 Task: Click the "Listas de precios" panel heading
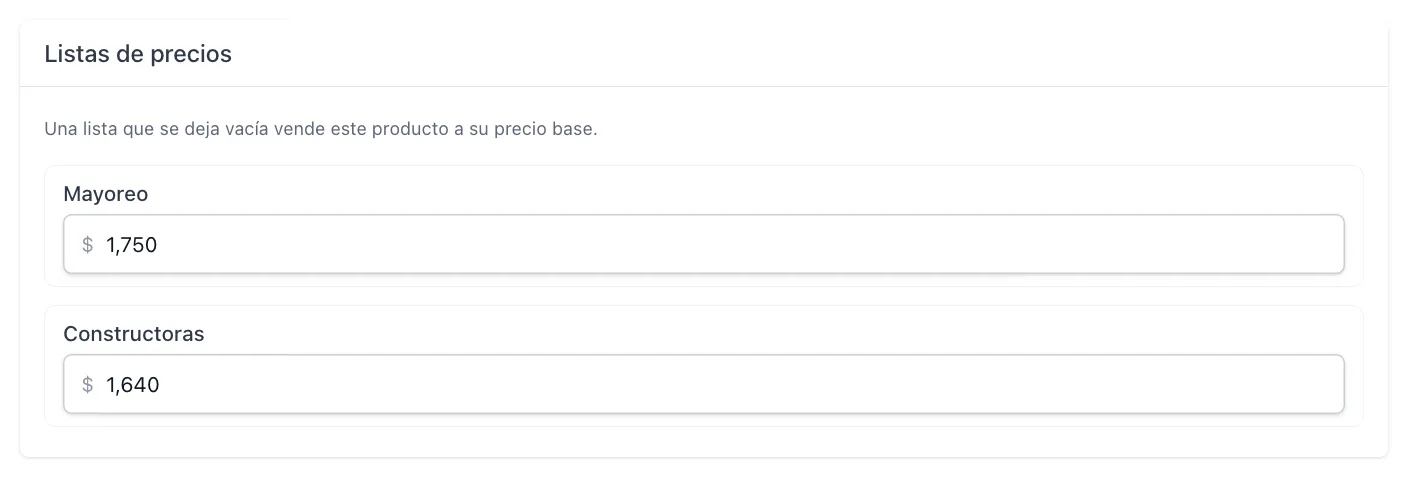click(138, 54)
